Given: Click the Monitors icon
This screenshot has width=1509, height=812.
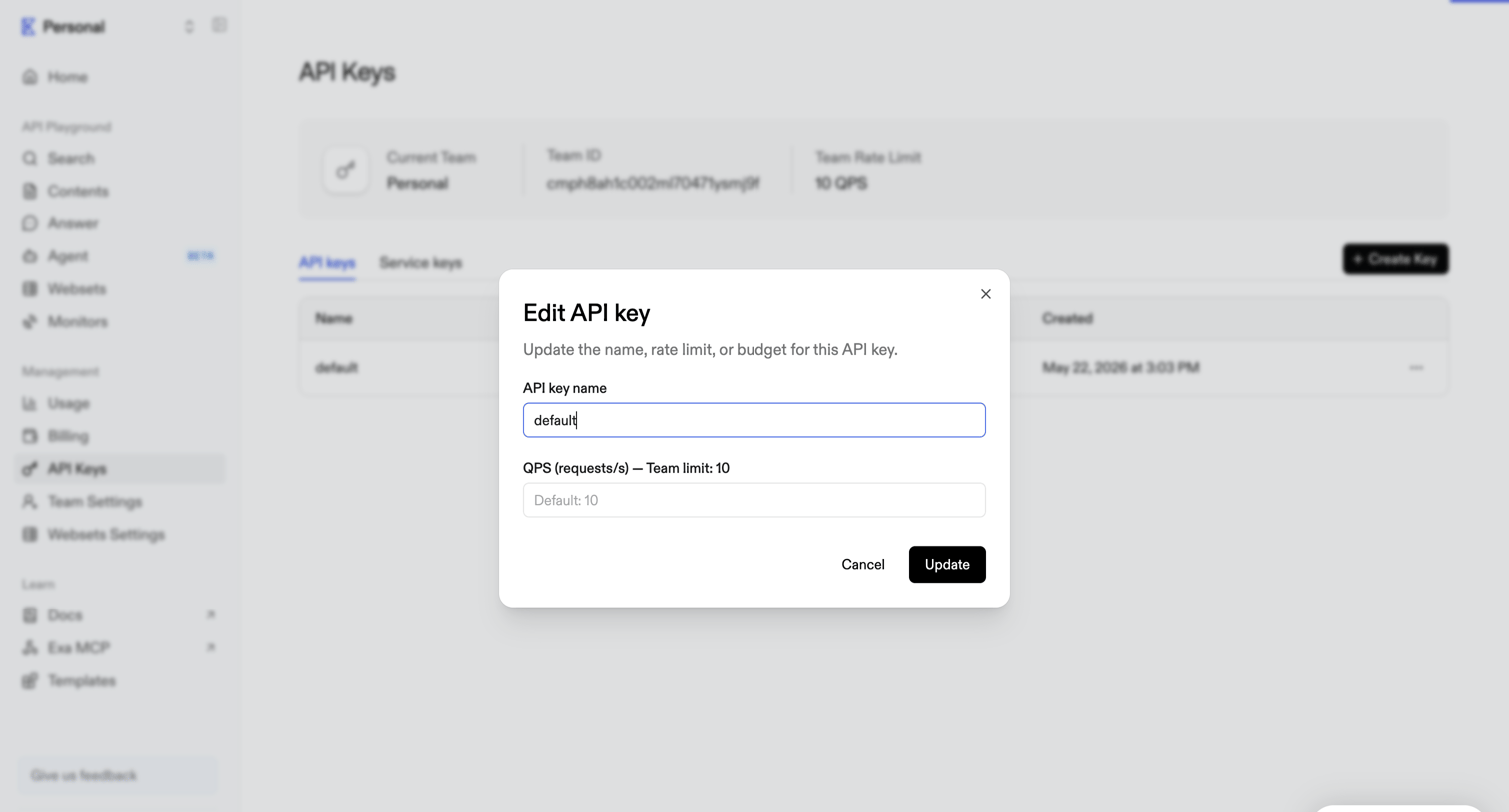Looking at the screenshot, I should tap(30, 322).
